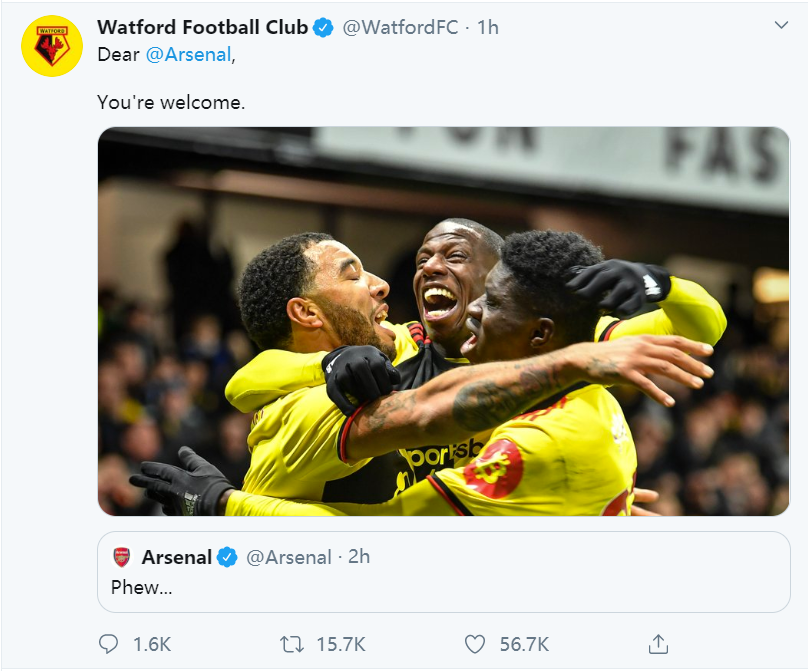The height and width of the screenshot is (671, 808).
Task: Click the Arsenal name in quoted tweet
Action: coord(176,557)
